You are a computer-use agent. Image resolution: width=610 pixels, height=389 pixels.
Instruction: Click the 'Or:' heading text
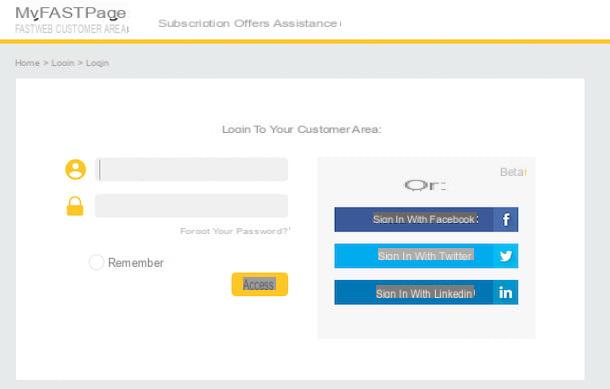425,186
